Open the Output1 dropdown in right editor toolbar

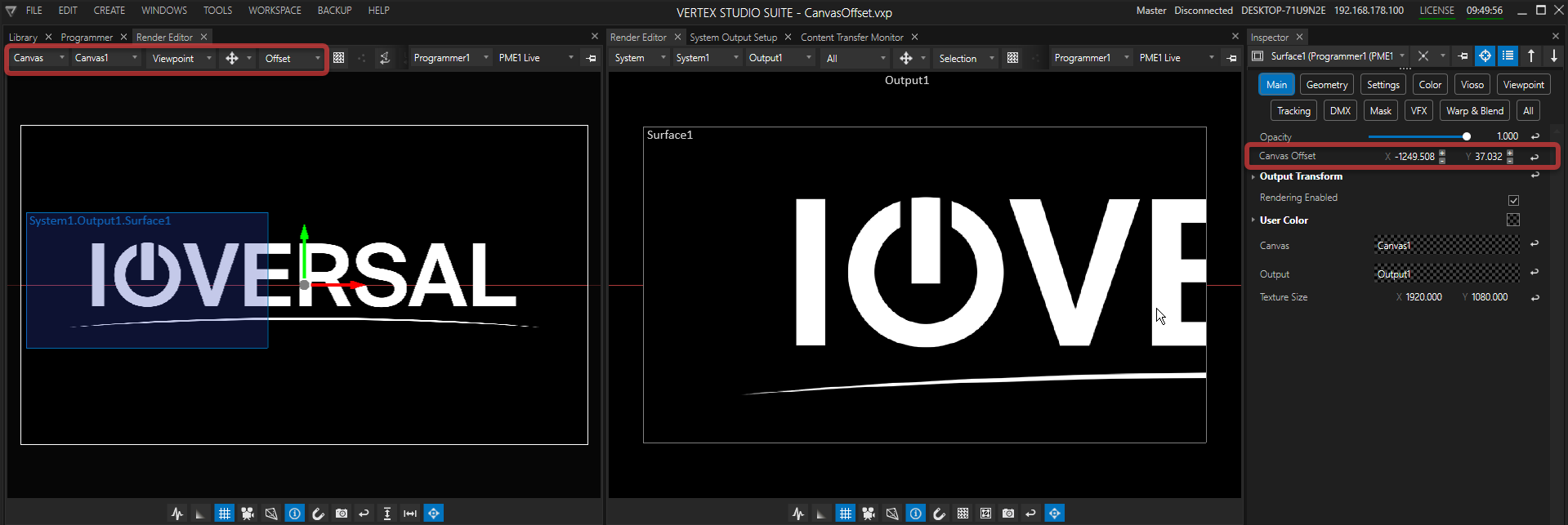(x=780, y=58)
